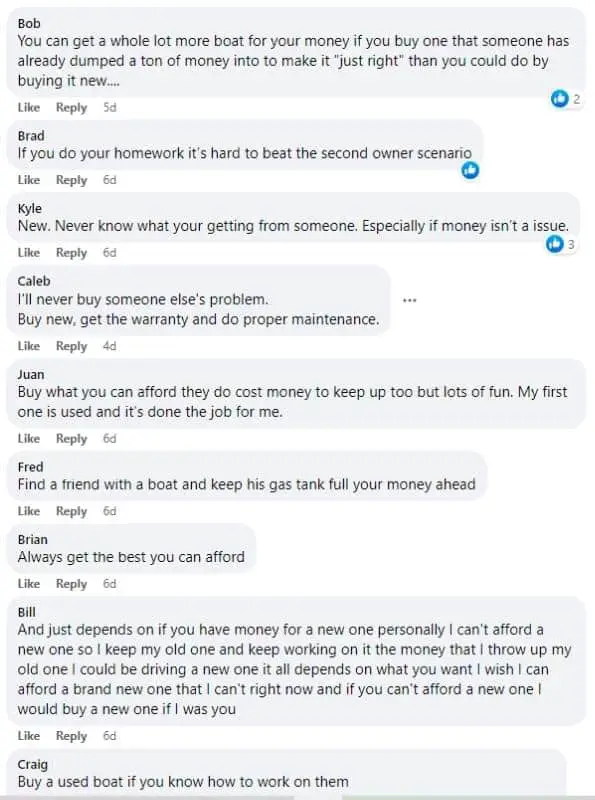
Task: Open Juan's comment 6d timestamp
Action: pos(110,439)
